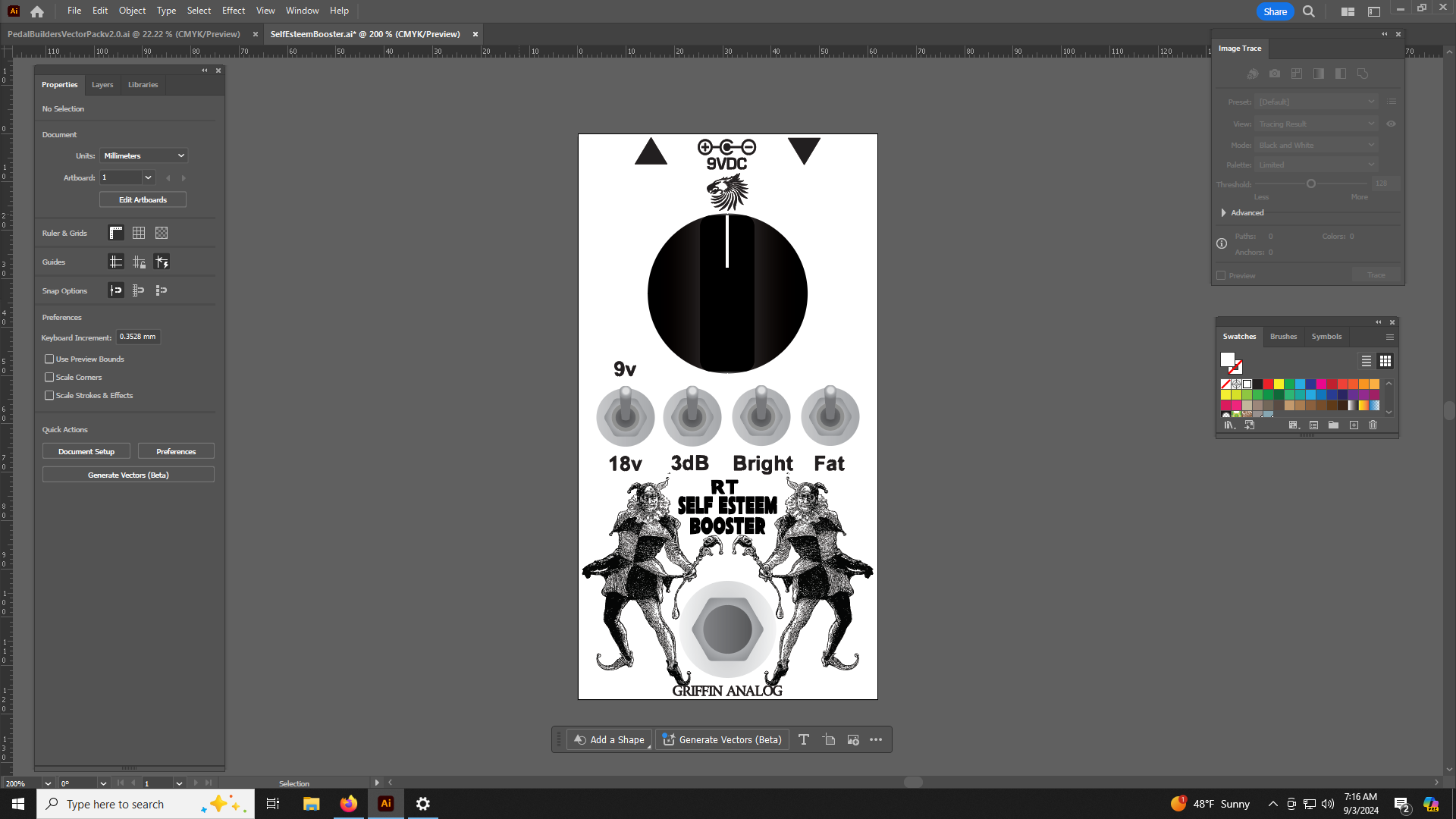The image size is (1456, 819).
Task: Click the lock guides icon
Action: [x=139, y=262]
